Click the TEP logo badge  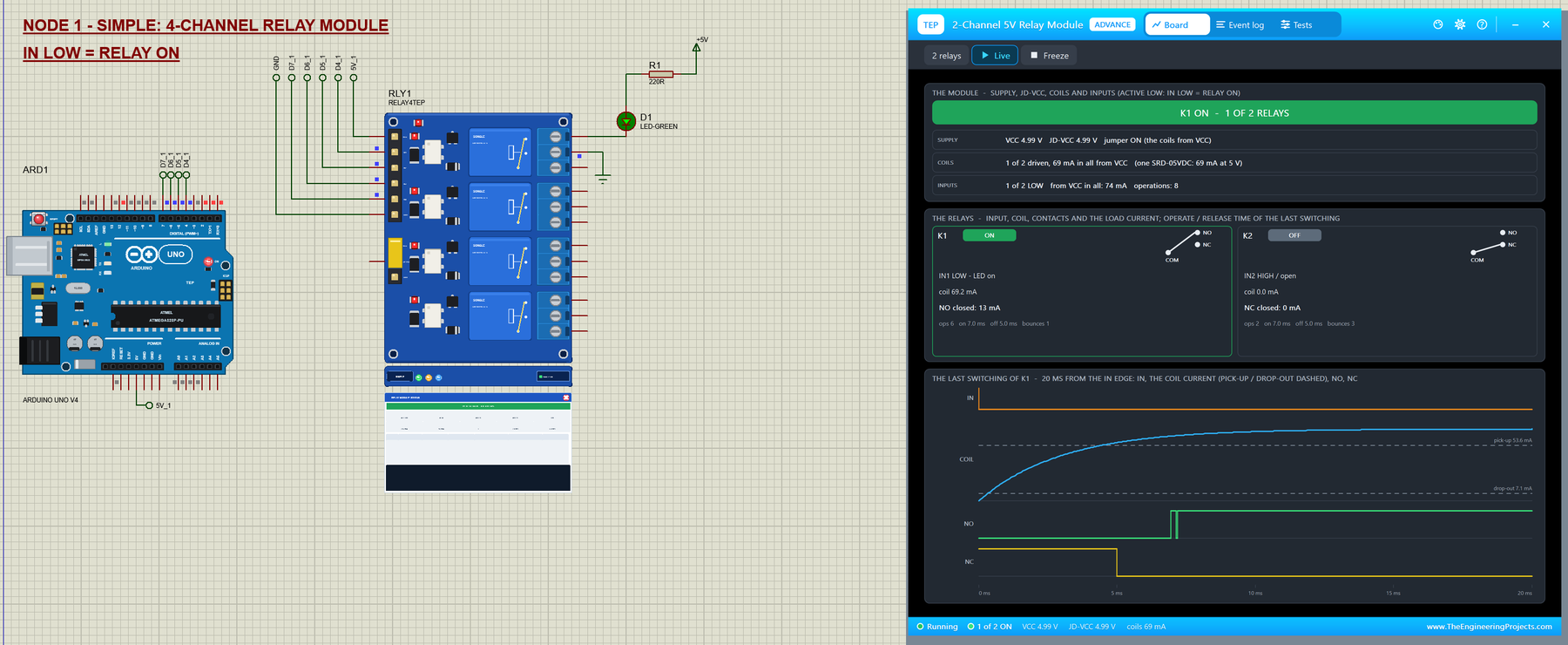pyautogui.click(x=930, y=24)
